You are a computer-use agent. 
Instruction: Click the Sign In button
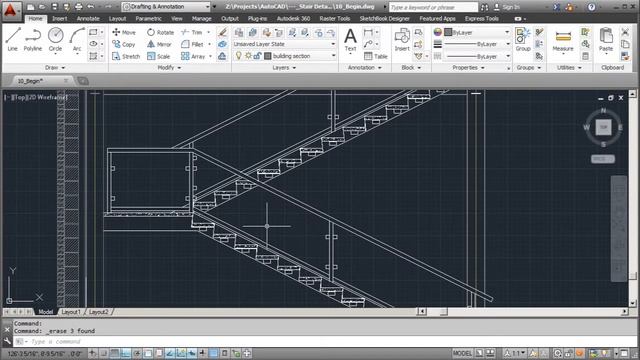[x=507, y=7]
